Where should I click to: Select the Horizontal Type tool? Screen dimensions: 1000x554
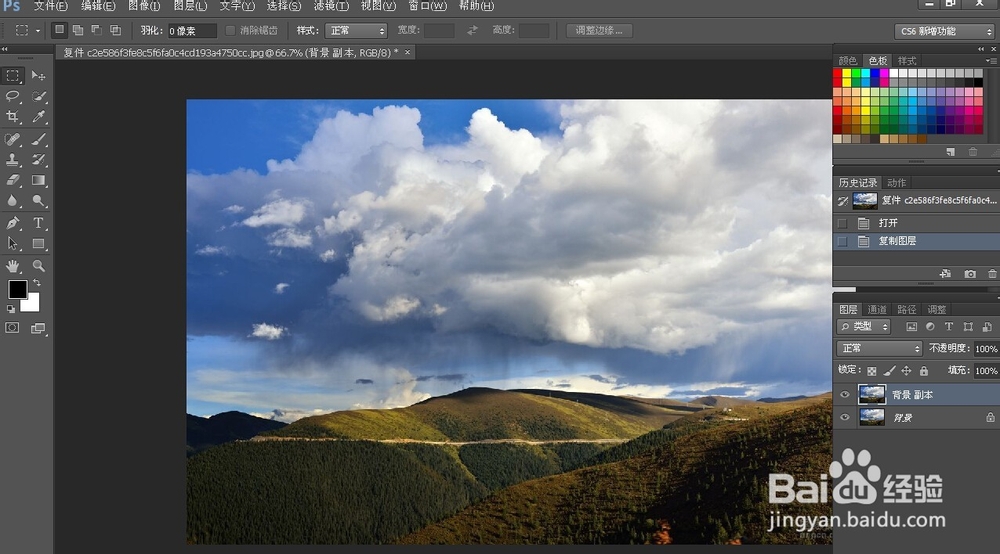pos(38,223)
